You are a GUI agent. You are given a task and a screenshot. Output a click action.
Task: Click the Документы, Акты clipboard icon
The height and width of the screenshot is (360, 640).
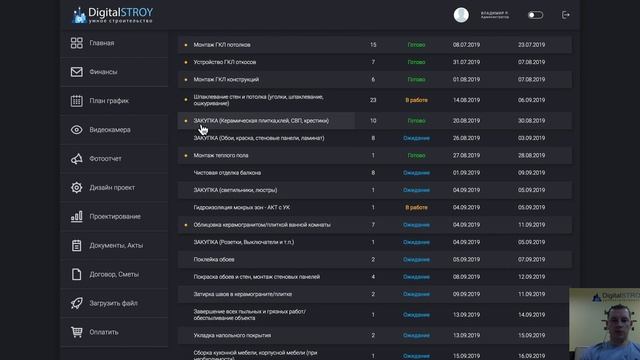[x=76, y=245]
